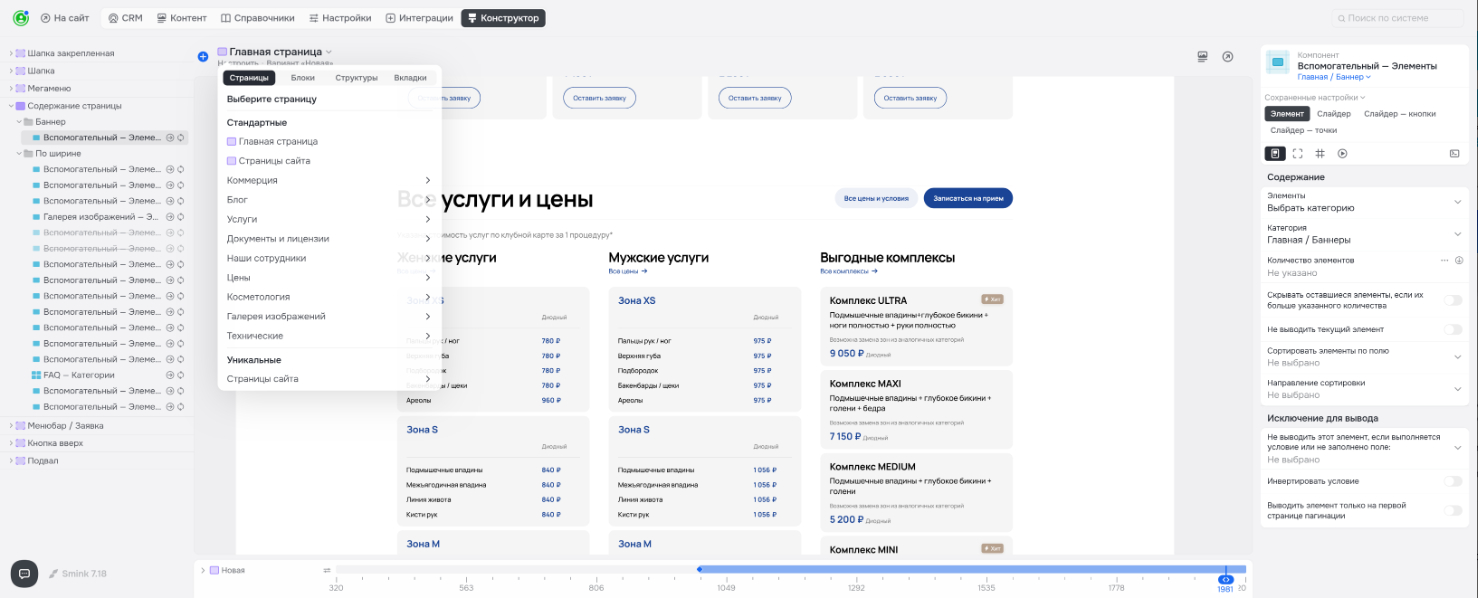Open the Категория Главная / Баннеры dropdown
The width and height of the screenshot is (1478, 598).
point(1364,234)
